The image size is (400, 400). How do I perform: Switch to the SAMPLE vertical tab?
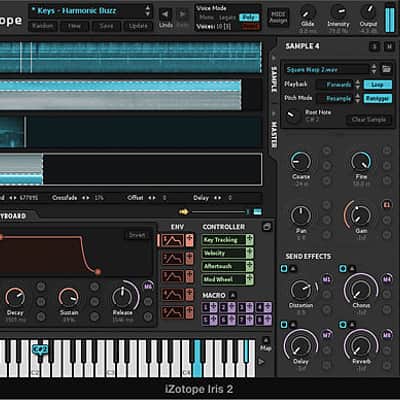point(274,79)
